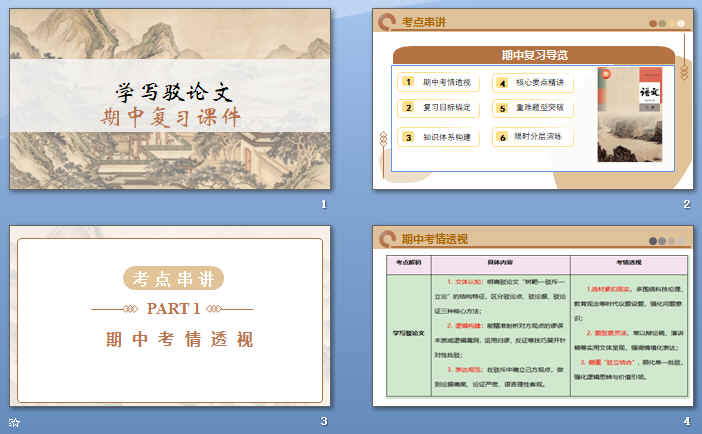Click the slide number 1 label
The image size is (702, 434).
324,204
